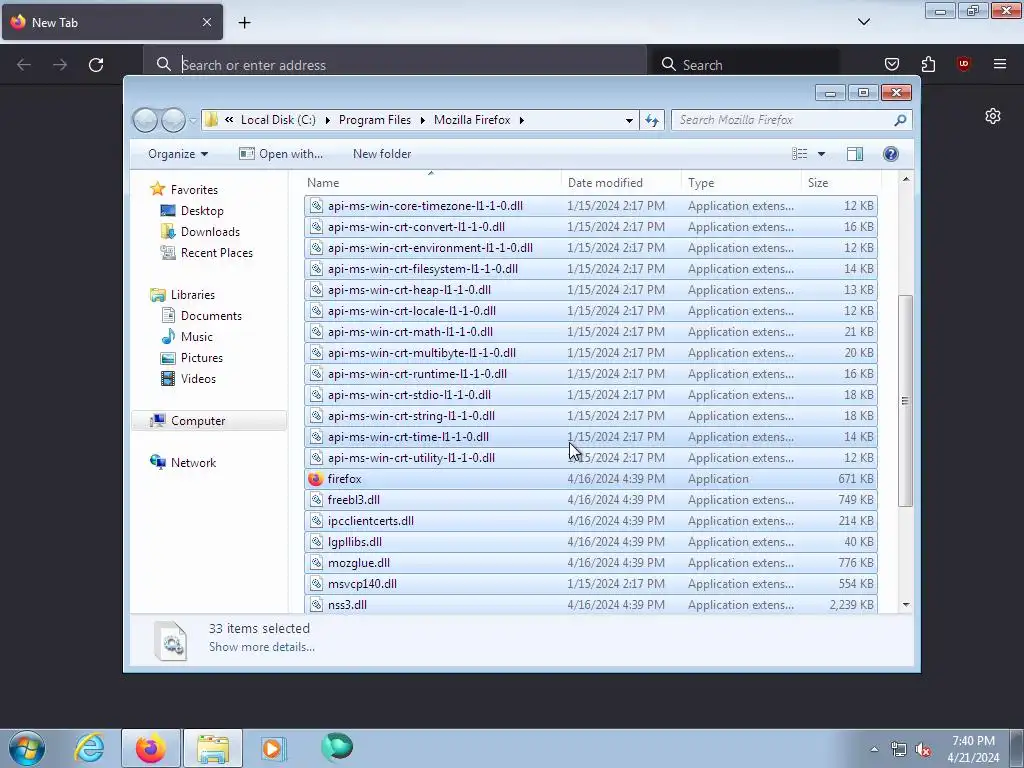Click Program Files in the address breadcrumb
The width and height of the screenshot is (1024, 768).
(375, 120)
